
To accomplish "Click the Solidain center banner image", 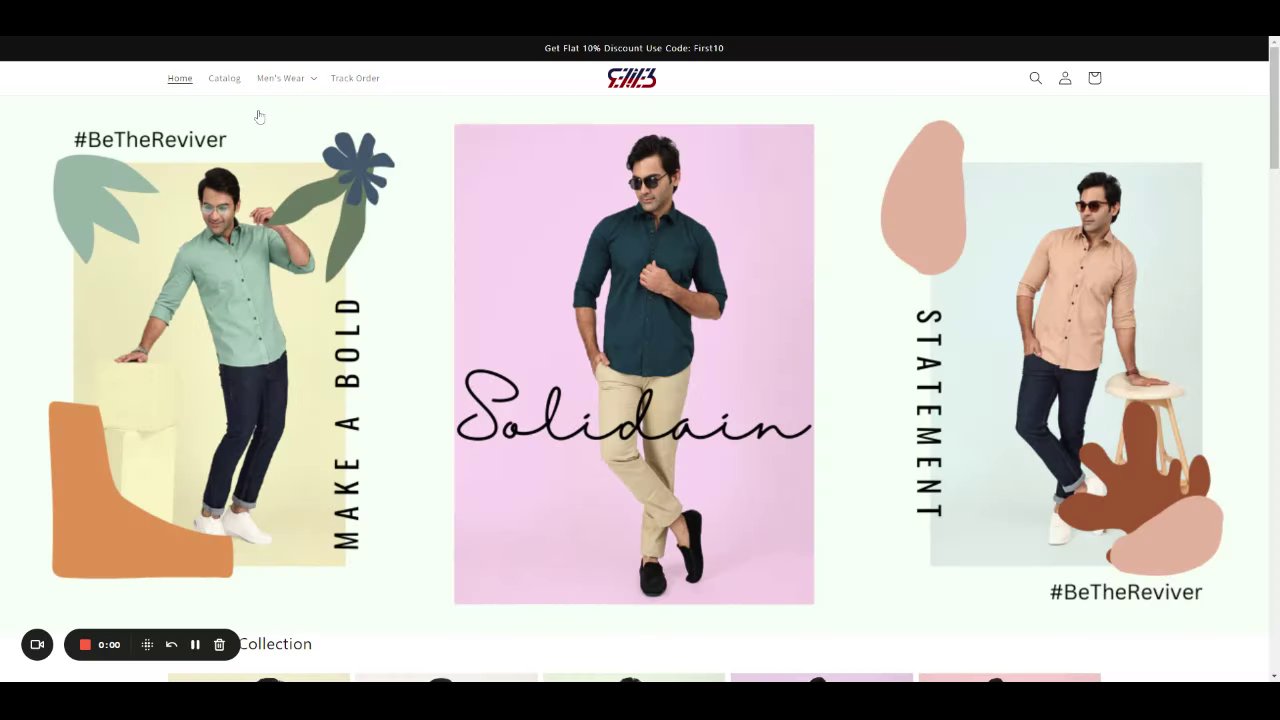I will (x=634, y=364).
